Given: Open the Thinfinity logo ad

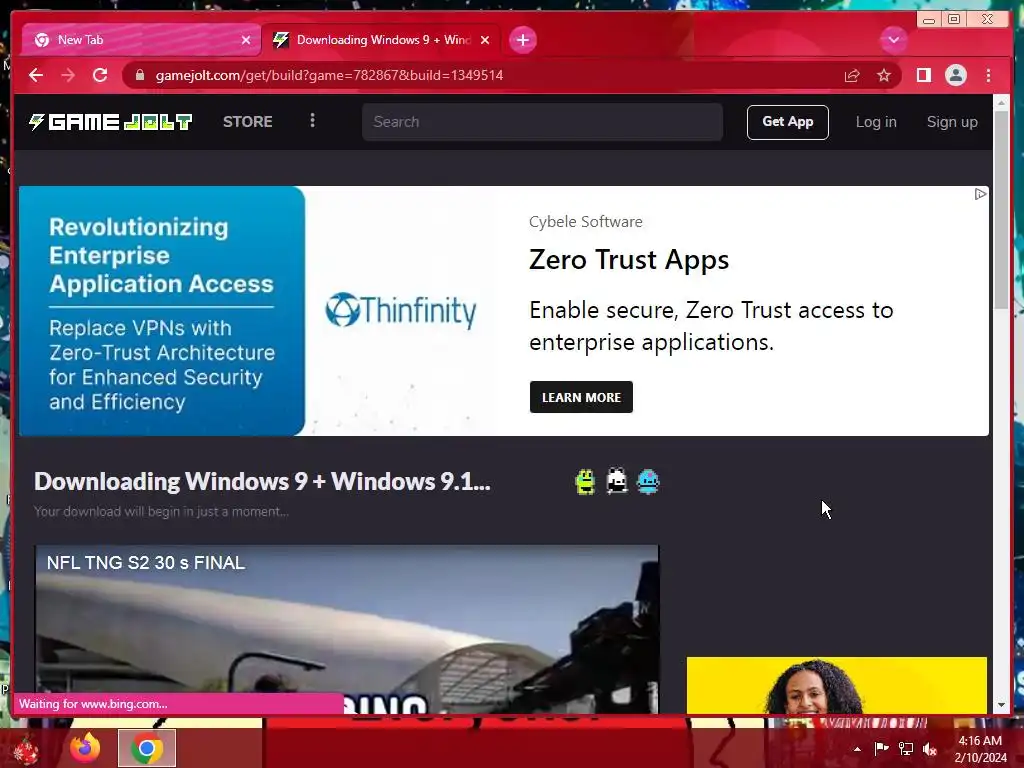Looking at the screenshot, I should tap(400, 310).
